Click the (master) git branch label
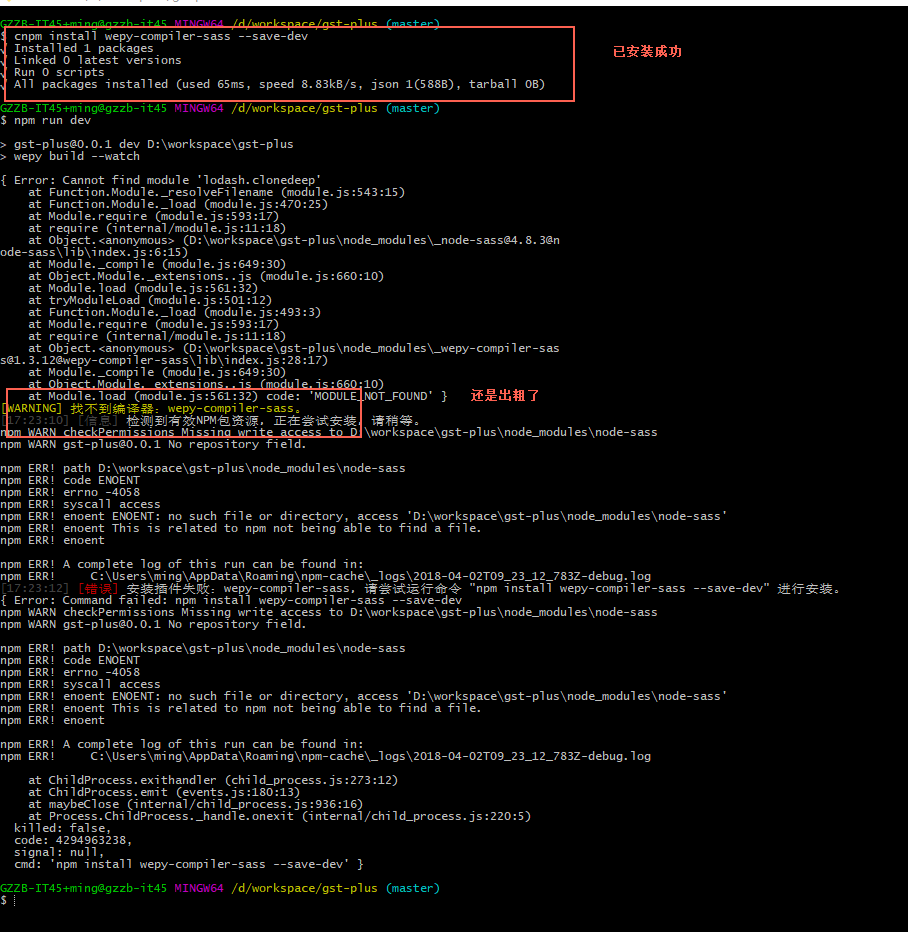The width and height of the screenshot is (908, 932). coord(419,887)
